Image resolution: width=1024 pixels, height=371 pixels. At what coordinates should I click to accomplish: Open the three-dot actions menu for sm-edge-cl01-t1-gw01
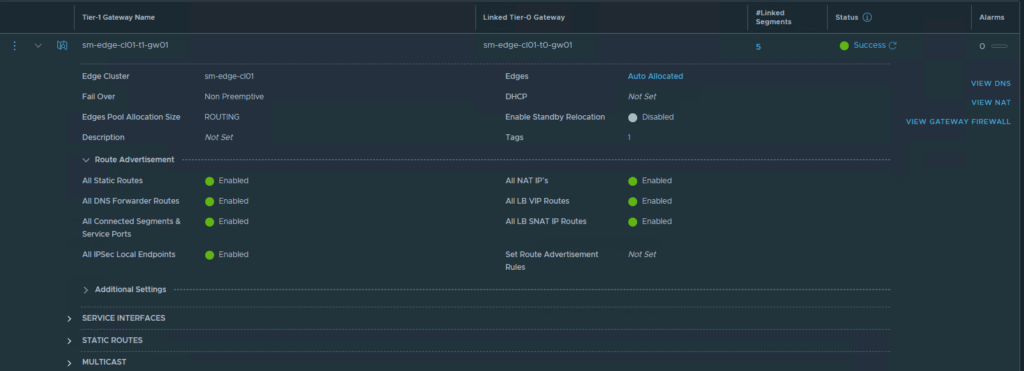point(15,46)
